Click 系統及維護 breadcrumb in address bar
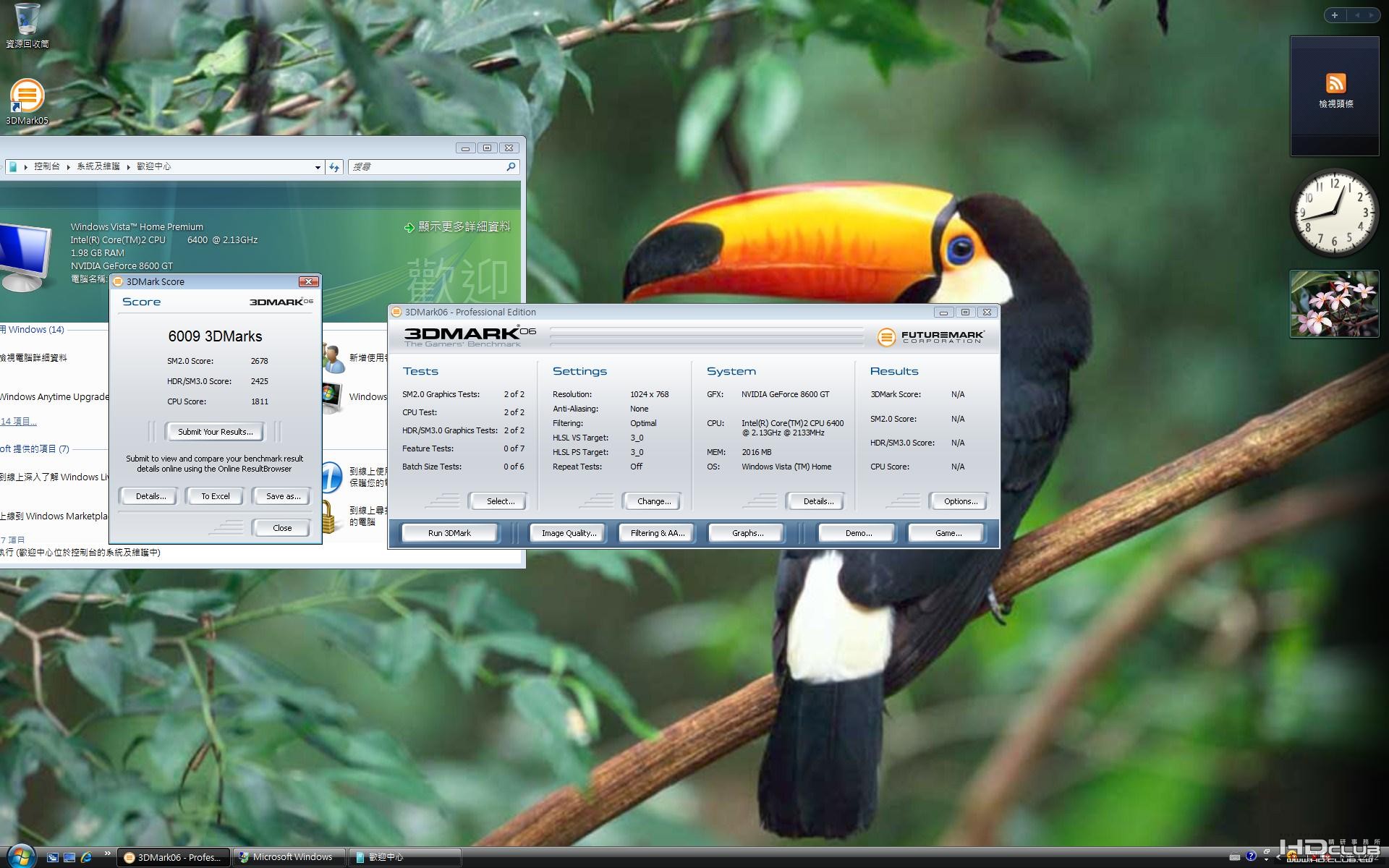Viewport: 1389px width, 868px height. tap(98, 166)
